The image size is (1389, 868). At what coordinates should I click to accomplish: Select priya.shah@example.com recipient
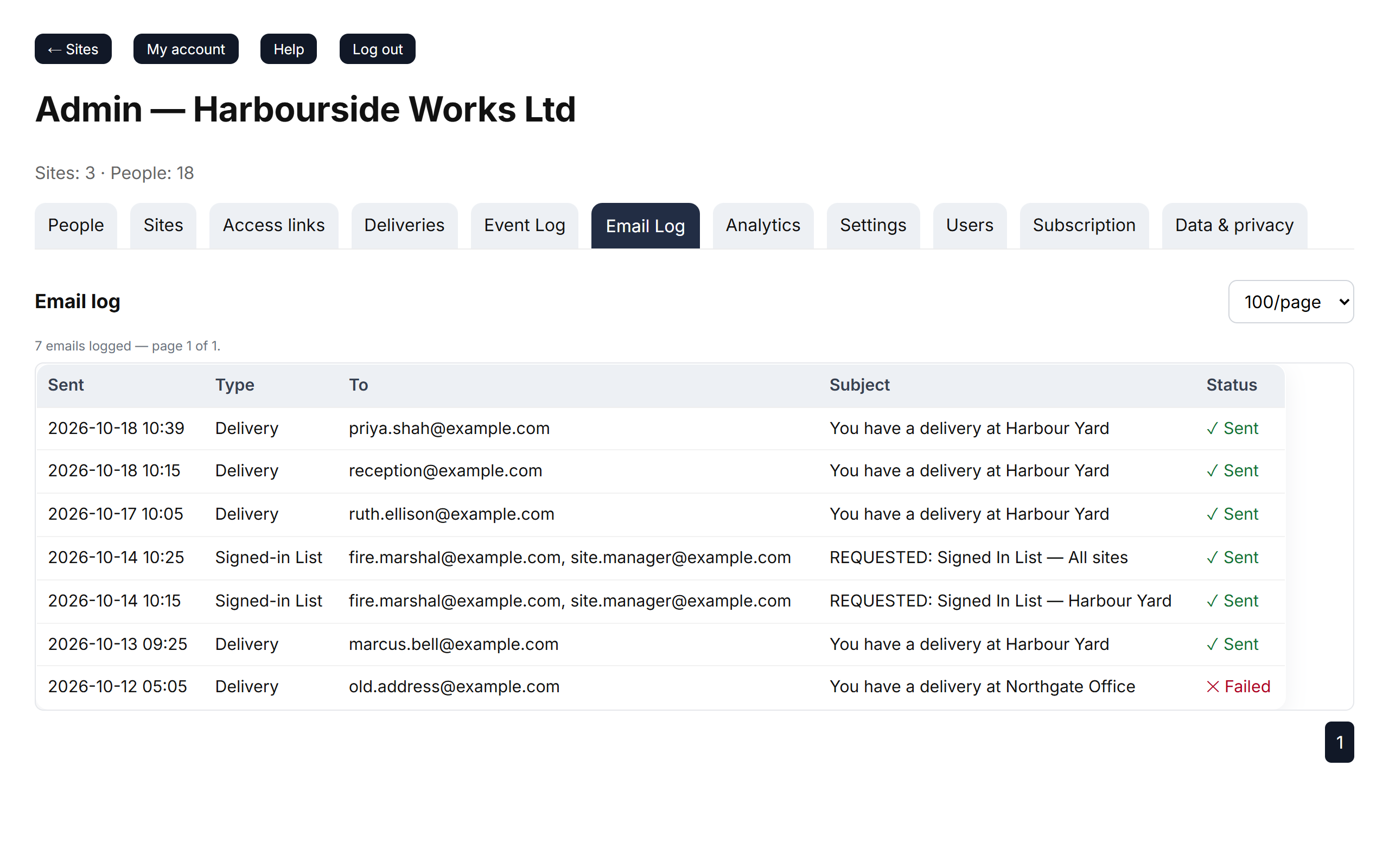coord(449,428)
